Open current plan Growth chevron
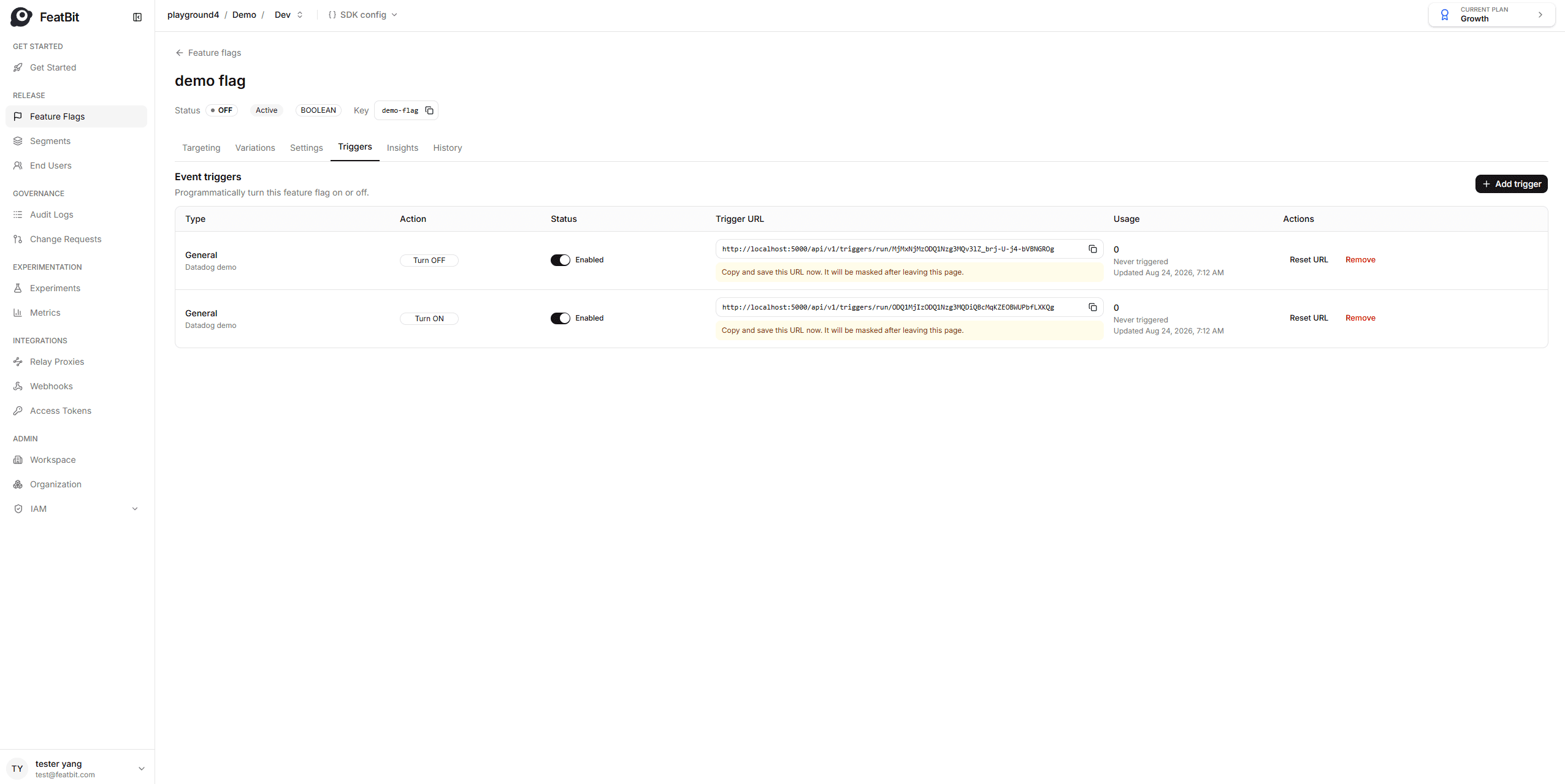 (x=1540, y=15)
